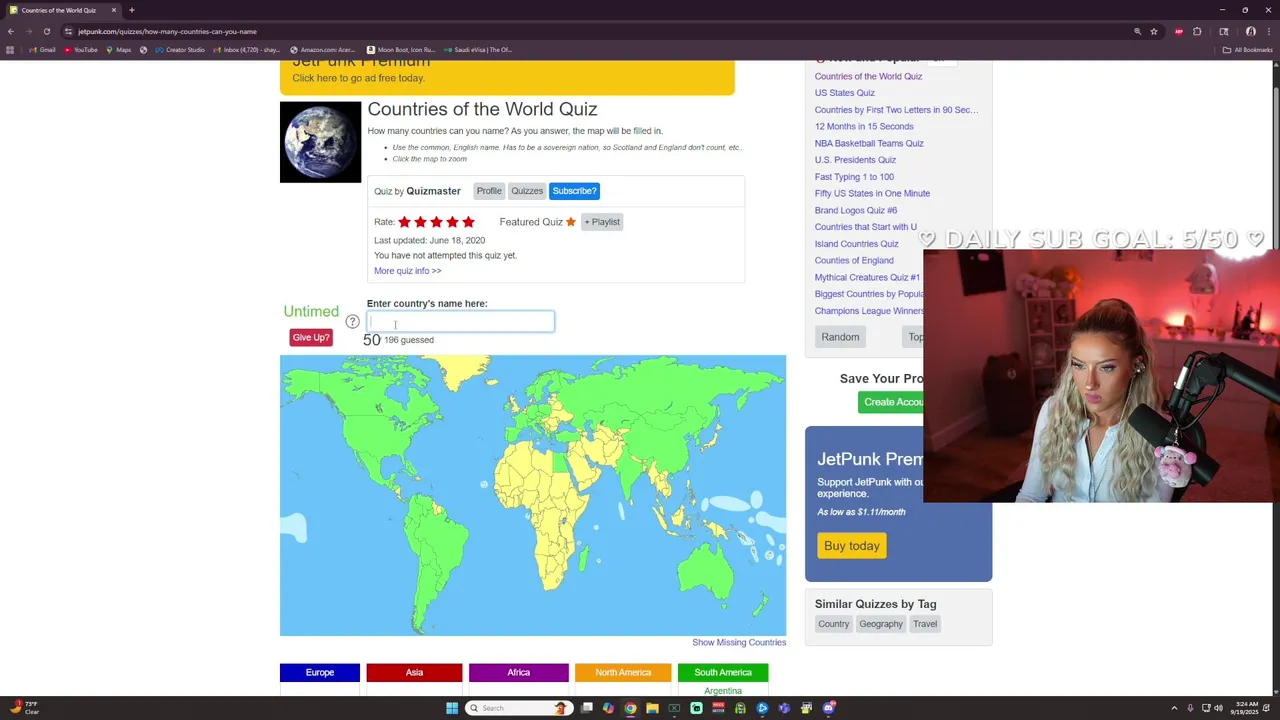Click Show Missing Countries link

(739, 643)
